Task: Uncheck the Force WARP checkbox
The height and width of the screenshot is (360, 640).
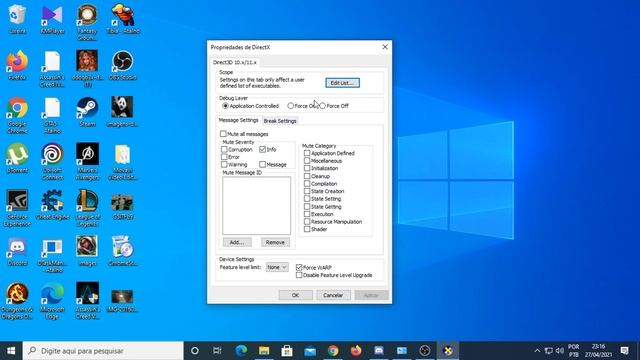Action: (299, 267)
